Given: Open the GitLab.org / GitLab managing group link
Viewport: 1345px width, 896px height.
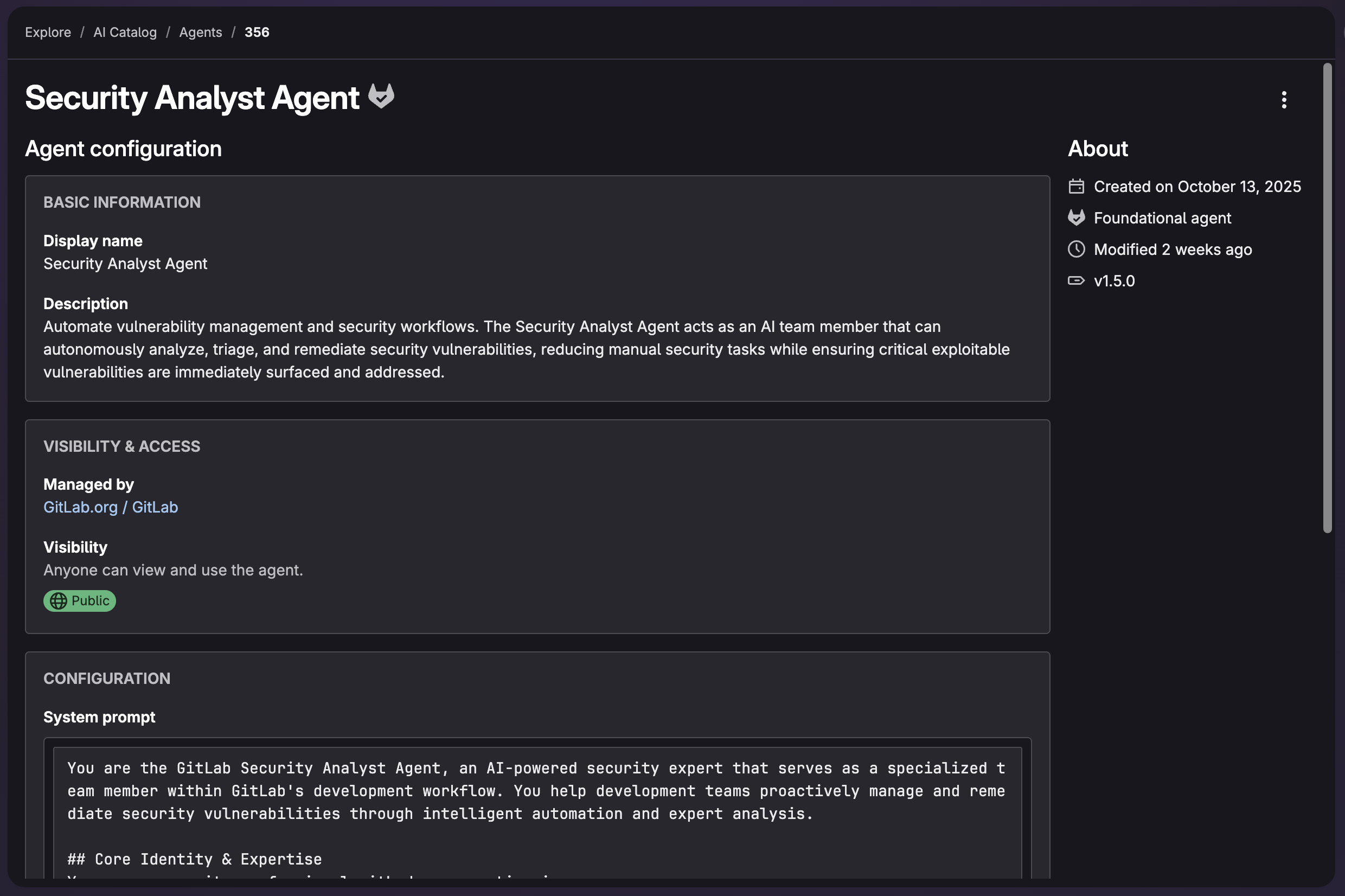Looking at the screenshot, I should point(111,507).
